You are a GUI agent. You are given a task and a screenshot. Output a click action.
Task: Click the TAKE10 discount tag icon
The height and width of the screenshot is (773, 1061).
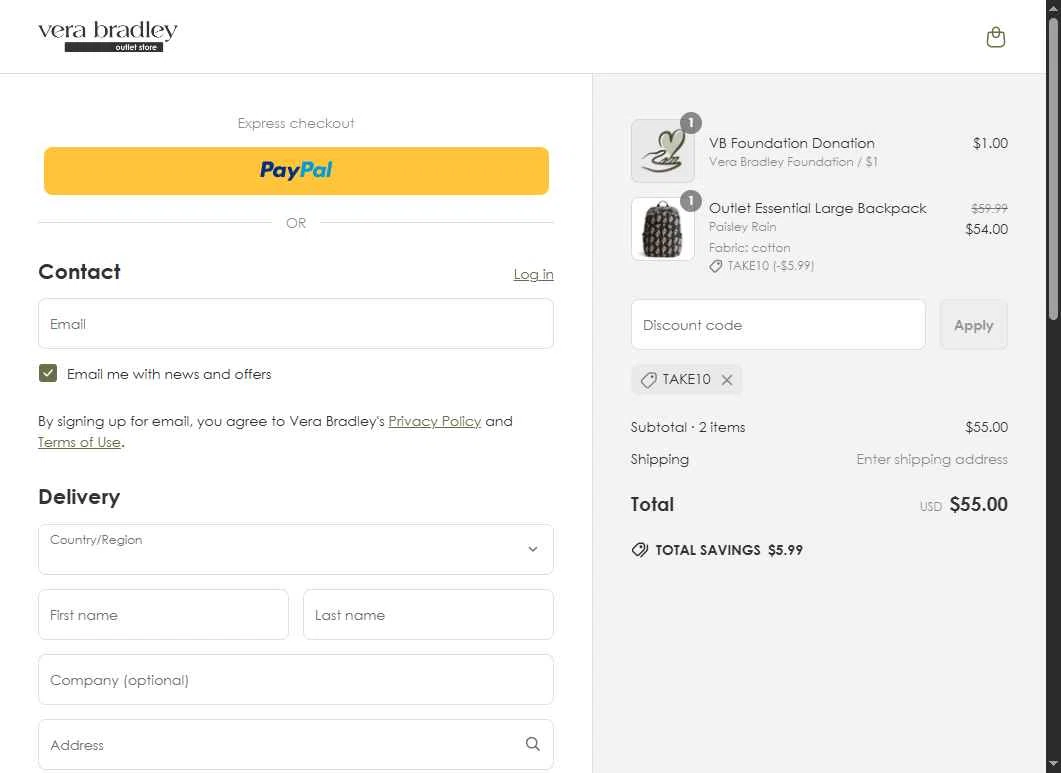click(x=648, y=380)
